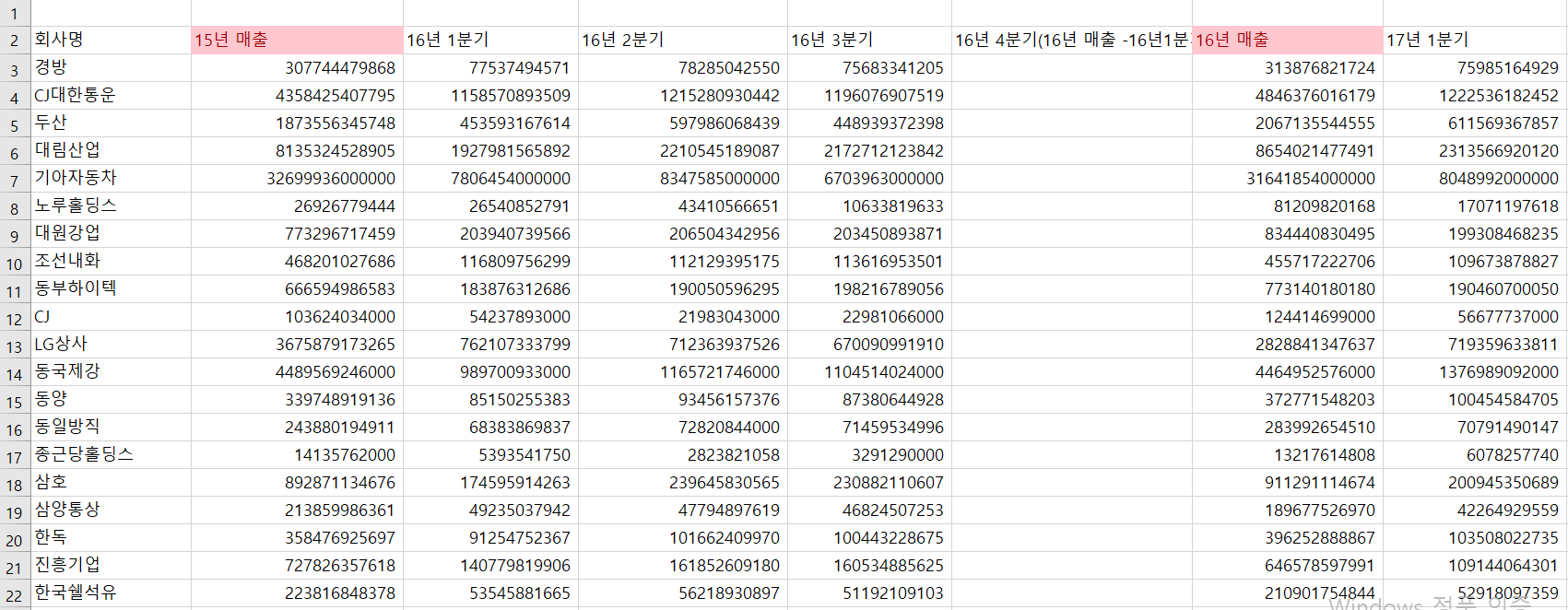
Task: Select the 16년 1분기 column header cell
Action: [x=490, y=40]
